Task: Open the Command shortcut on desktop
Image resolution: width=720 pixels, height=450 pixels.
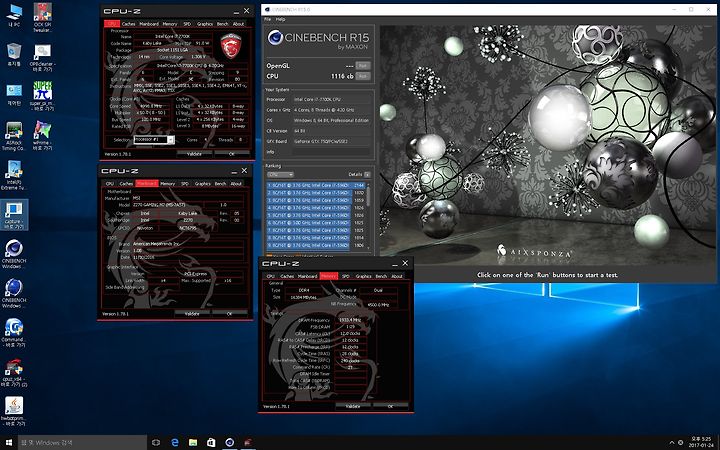Action: click(x=14, y=333)
